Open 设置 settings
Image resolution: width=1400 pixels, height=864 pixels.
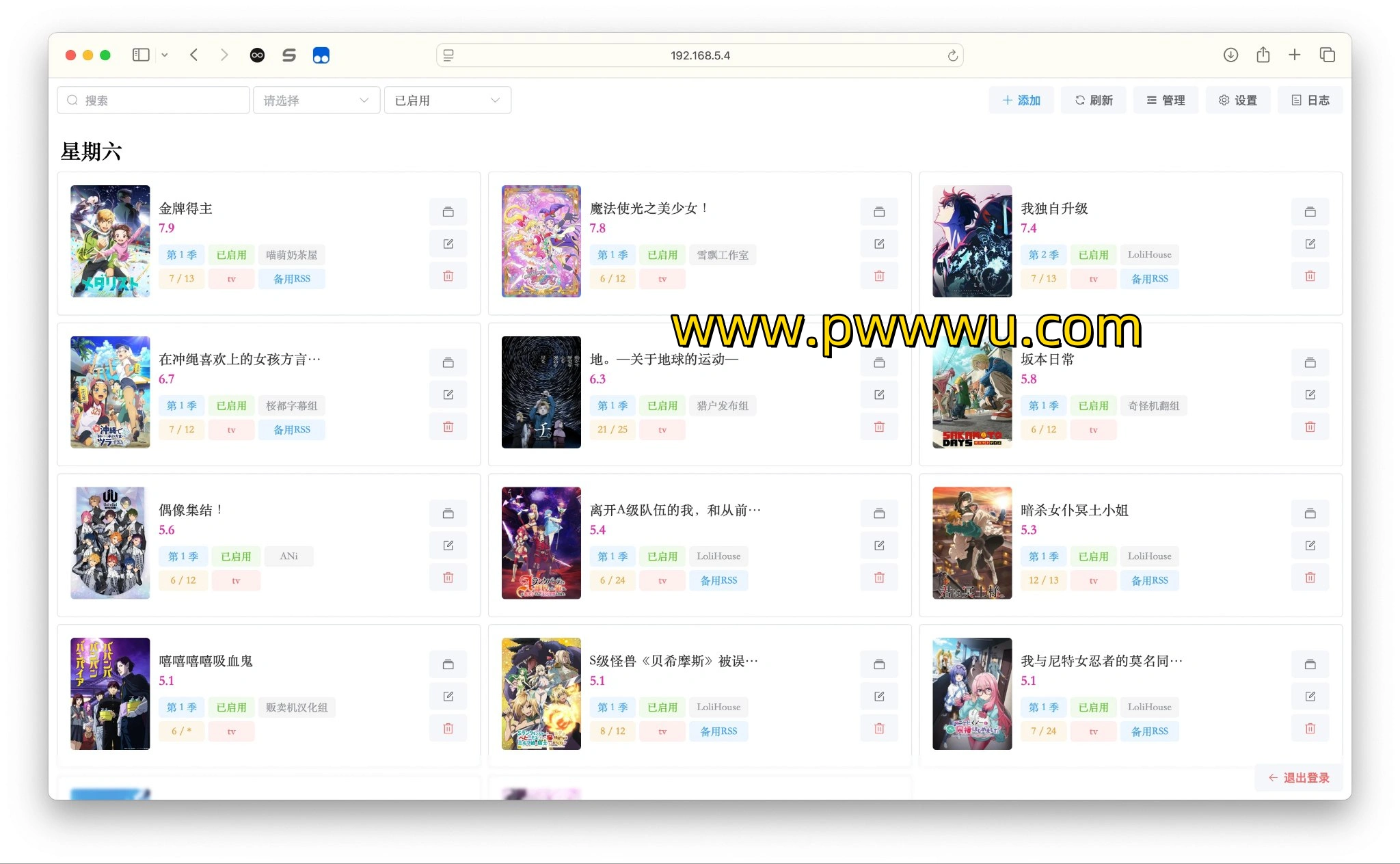click(1237, 100)
